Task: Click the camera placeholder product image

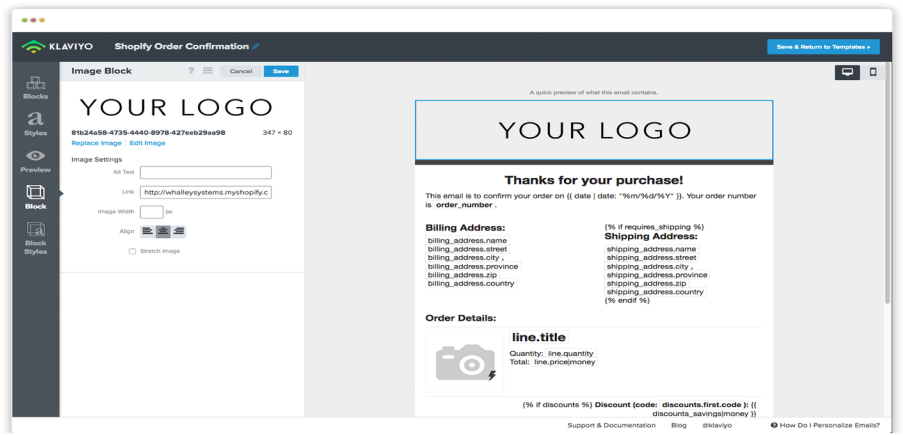Action: (x=465, y=362)
